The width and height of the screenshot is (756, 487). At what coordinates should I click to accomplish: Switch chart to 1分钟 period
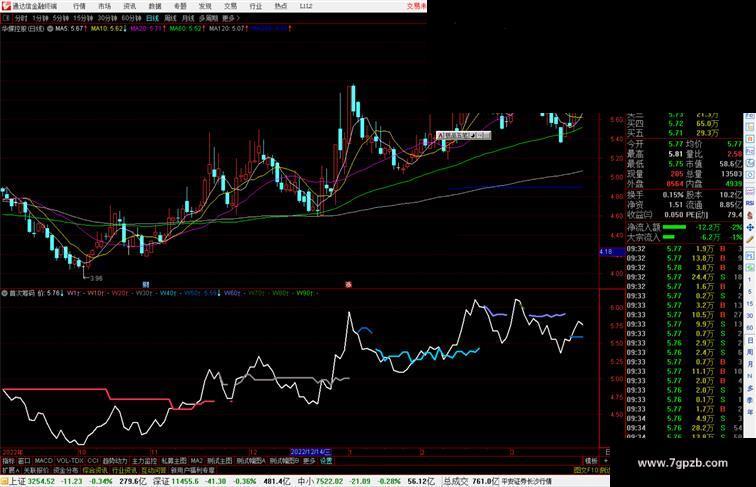coord(40,18)
